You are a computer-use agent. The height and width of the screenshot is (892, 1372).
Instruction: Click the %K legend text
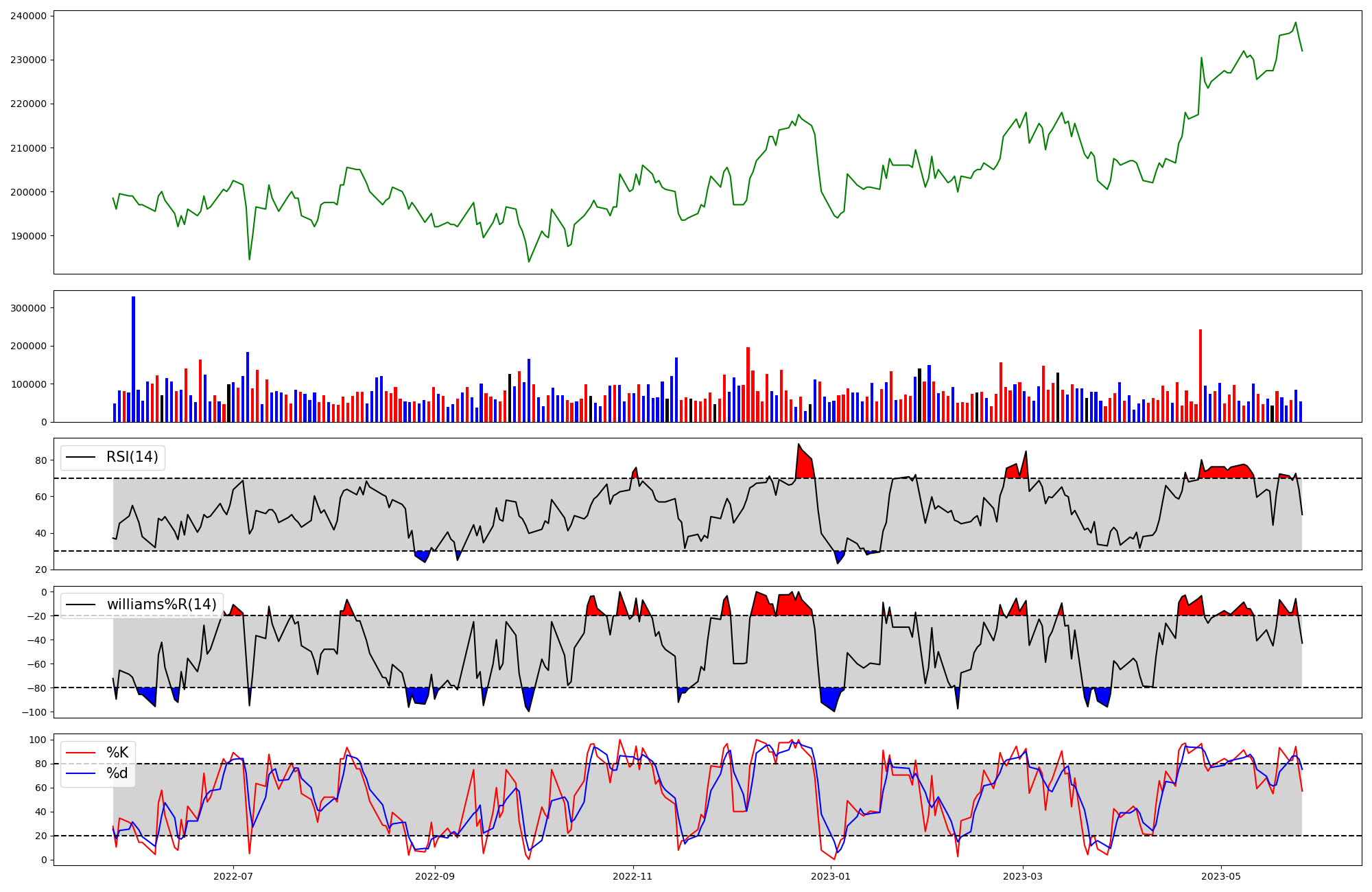click(x=117, y=753)
